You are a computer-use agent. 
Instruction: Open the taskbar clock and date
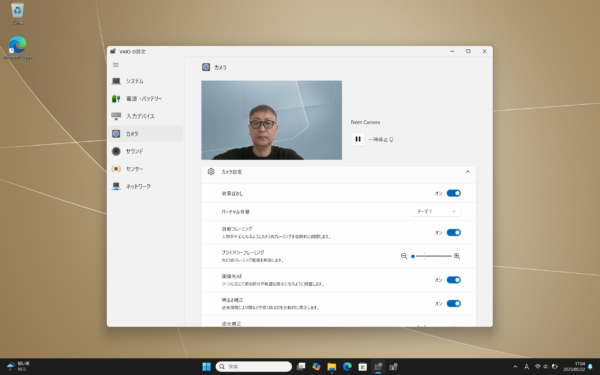[574, 367]
